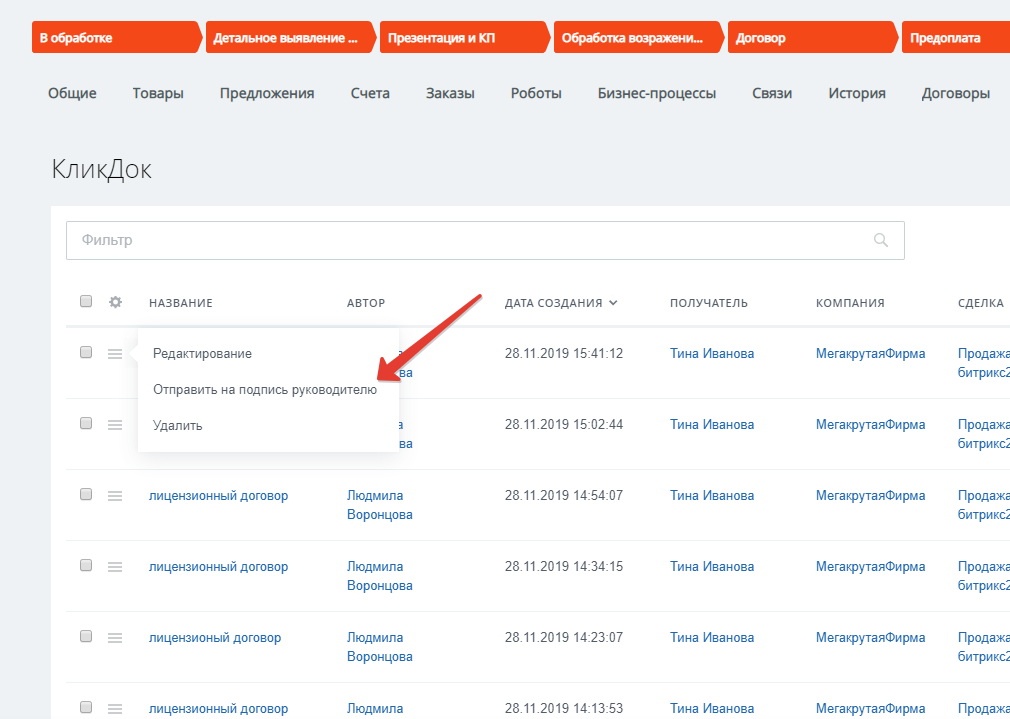Open Тина Иванова recipient link in first row

712,353
